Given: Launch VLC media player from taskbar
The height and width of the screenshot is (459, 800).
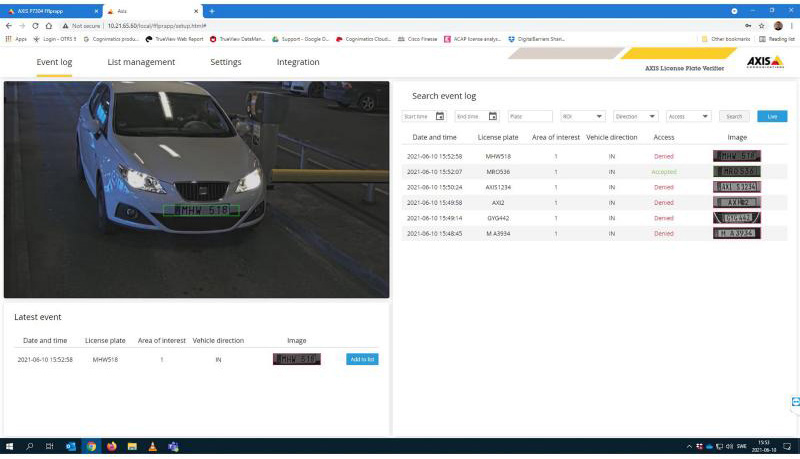Looking at the screenshot, I should pyautogui.click(x=152, y=446).
